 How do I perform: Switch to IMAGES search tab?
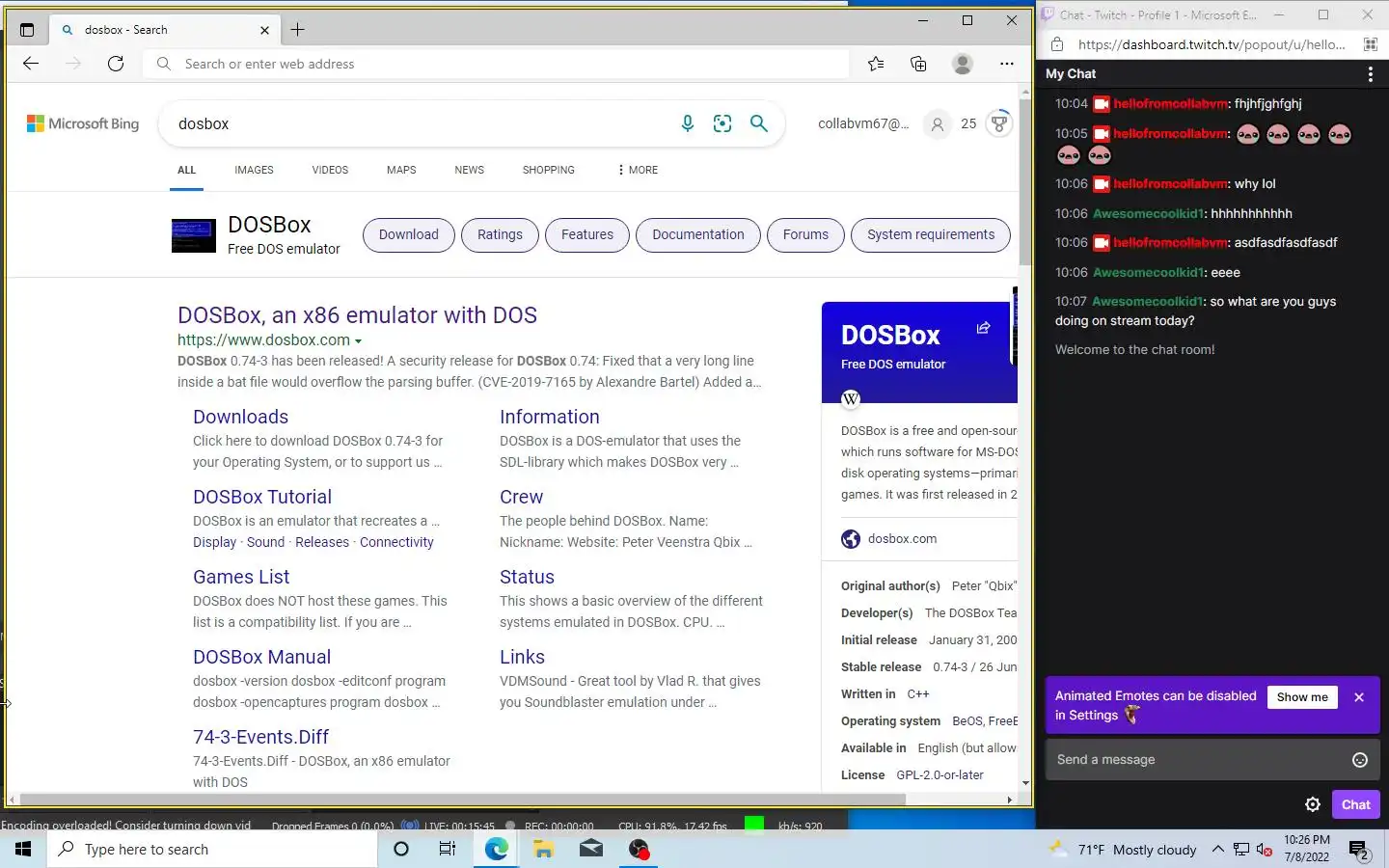tap(254, 170)
